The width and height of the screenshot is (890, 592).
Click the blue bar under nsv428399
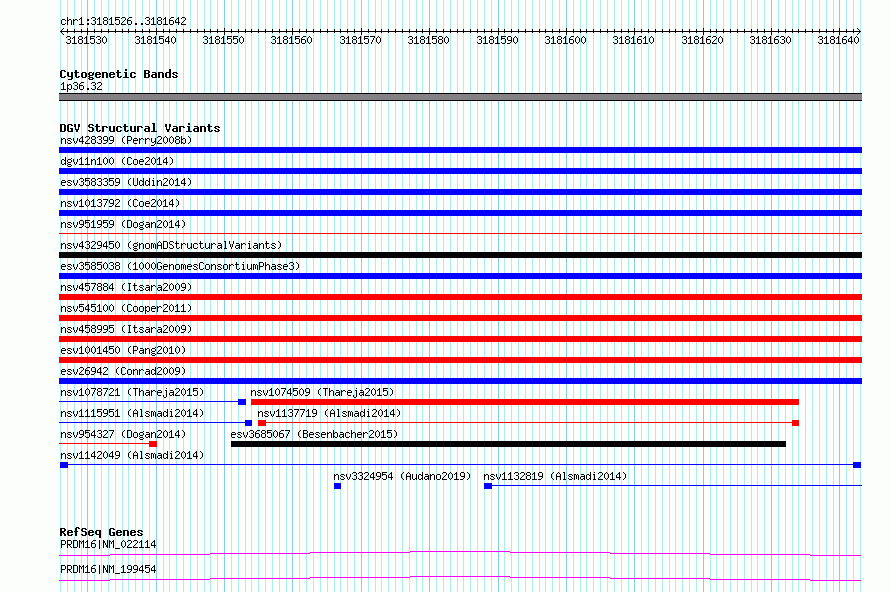(460, 150)
